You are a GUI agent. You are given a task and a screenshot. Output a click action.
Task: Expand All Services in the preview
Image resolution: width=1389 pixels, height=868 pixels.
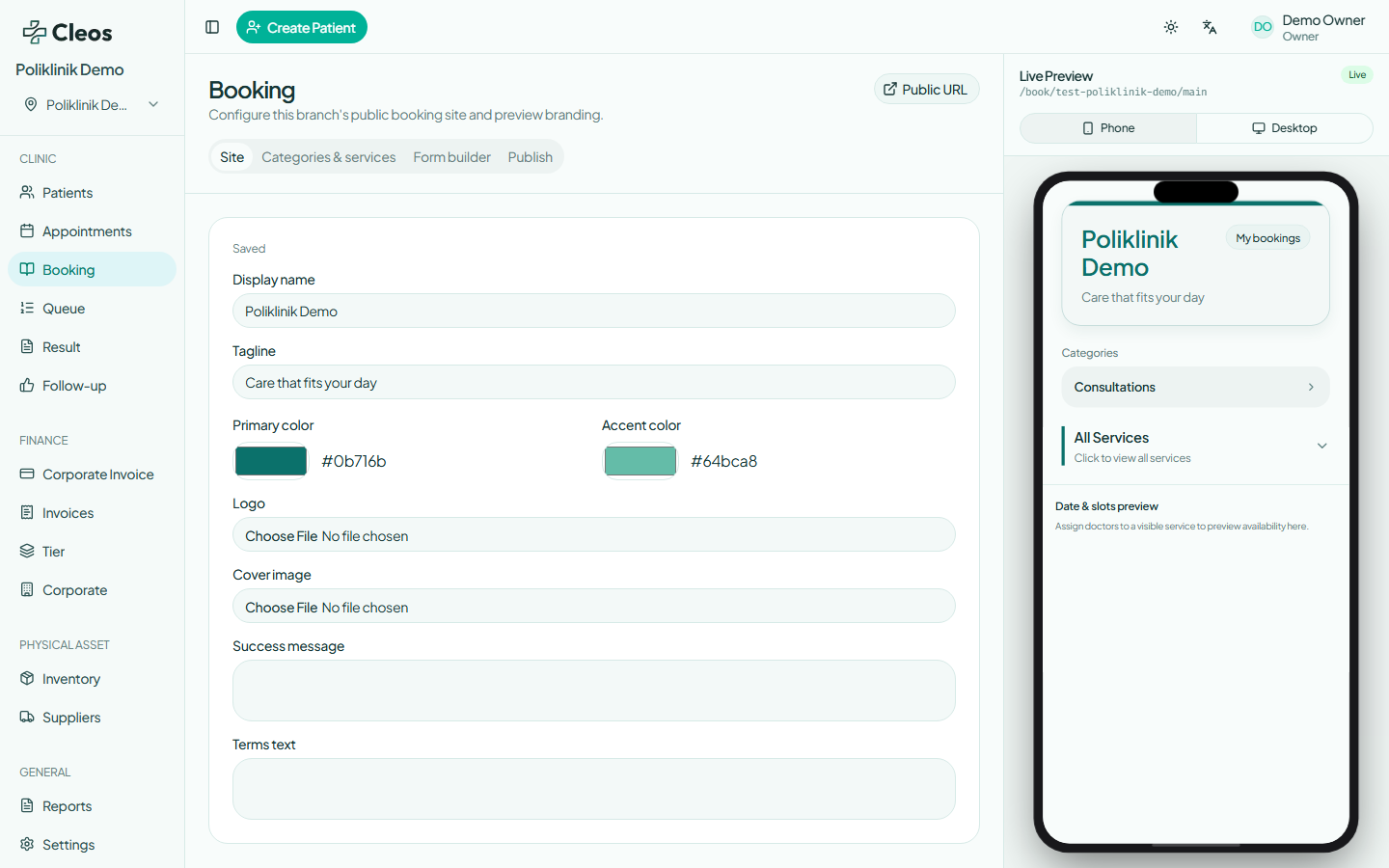1196,446
